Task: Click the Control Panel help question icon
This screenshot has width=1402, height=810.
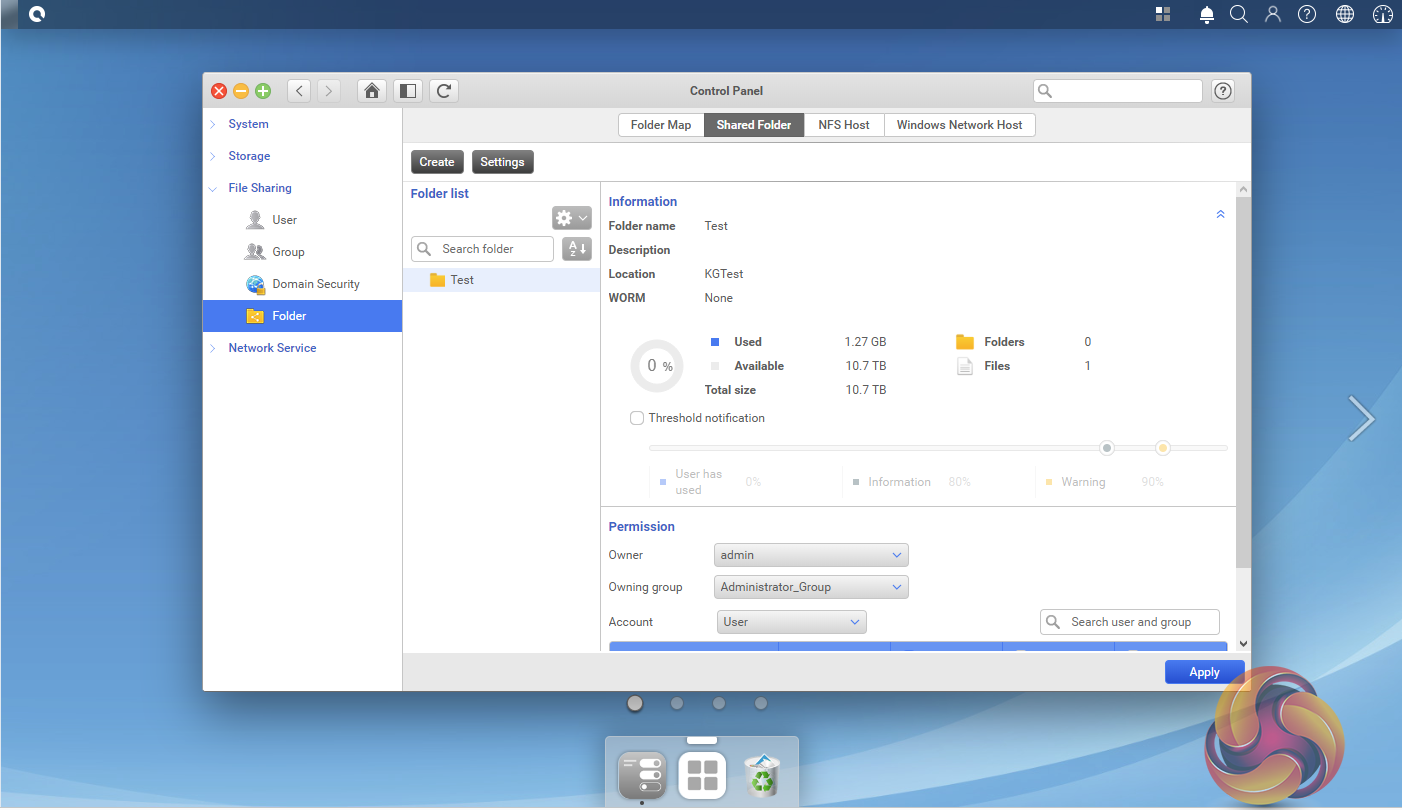Action: point(1222,91)
